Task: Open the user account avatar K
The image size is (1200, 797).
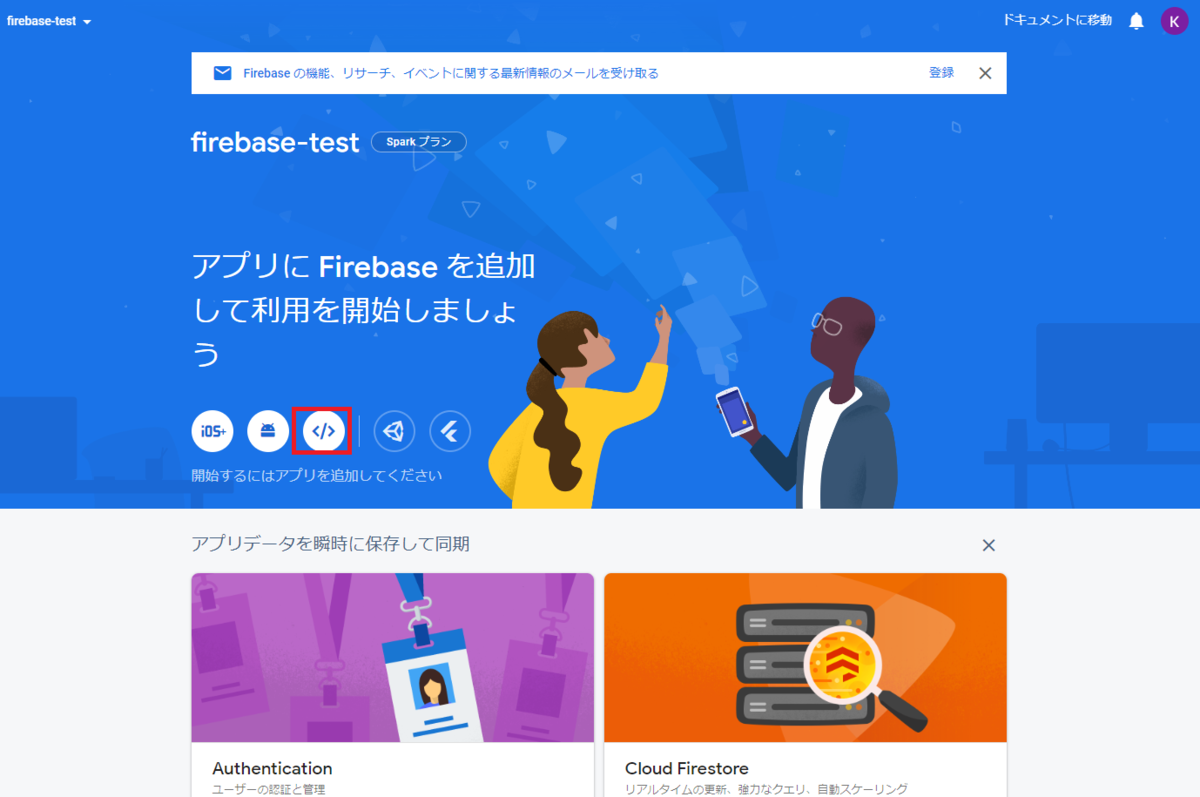Action: pos(1174,21)
